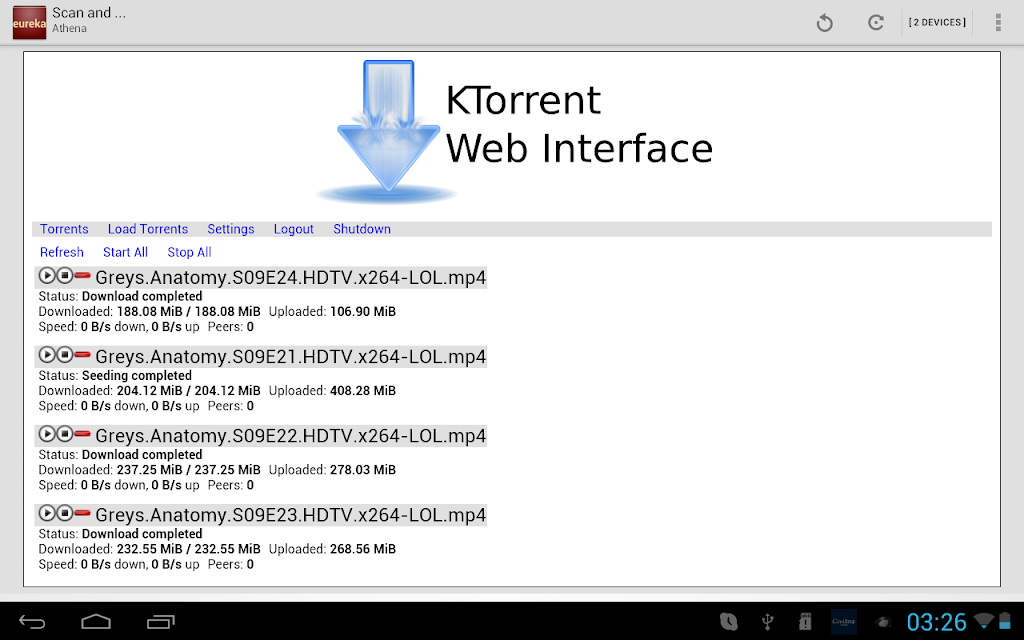Stop the Greys.Anatomy.S09E24 torrent
The width and height of the screenshot is (1024, 640).
pos(65,276)
